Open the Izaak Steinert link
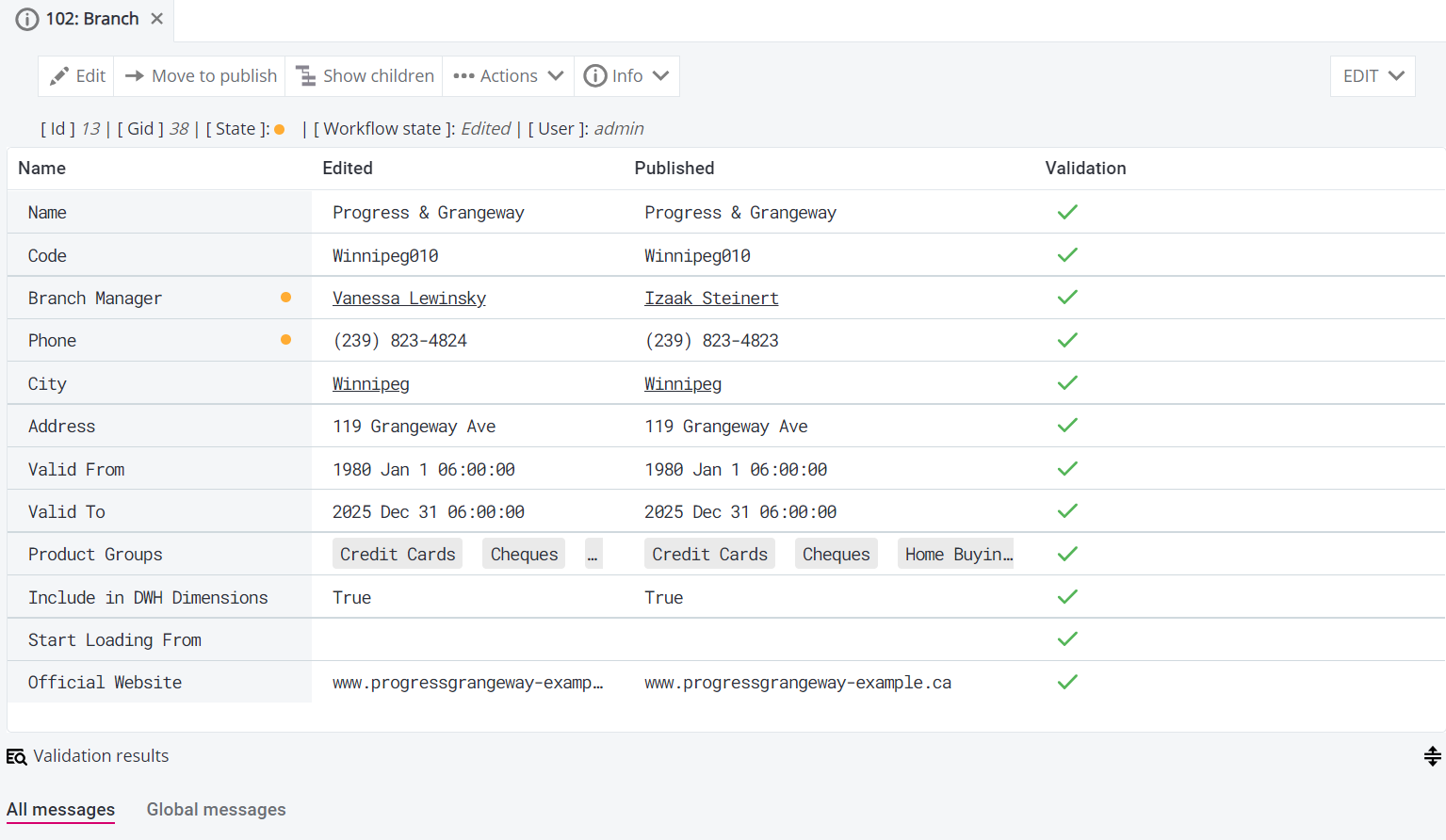The height and width of the screenshot is (840, 1446). pos(711,299)
